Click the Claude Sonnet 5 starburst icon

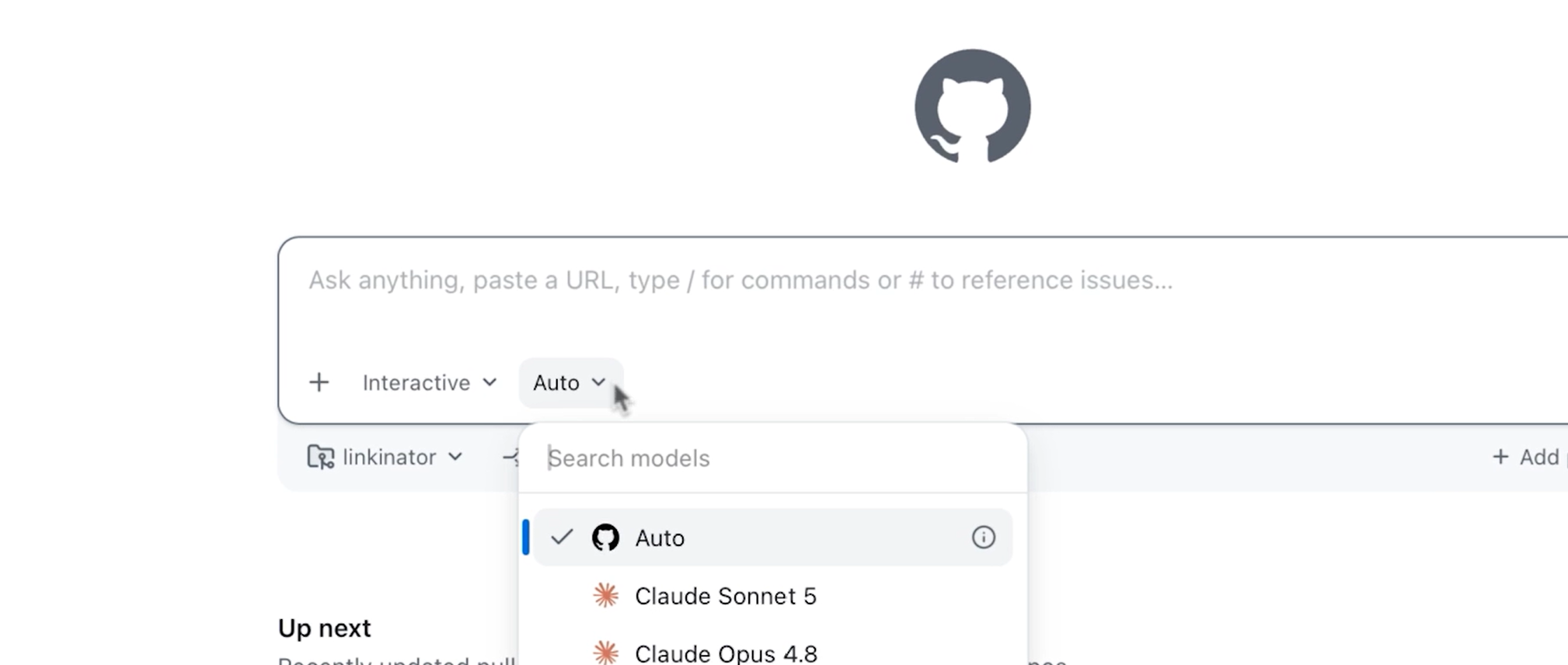click(x=605, y=596)
